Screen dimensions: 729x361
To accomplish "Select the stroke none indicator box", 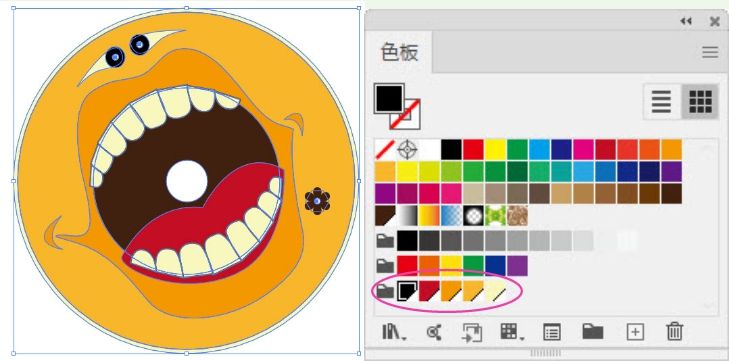I will tap(405, 114).
